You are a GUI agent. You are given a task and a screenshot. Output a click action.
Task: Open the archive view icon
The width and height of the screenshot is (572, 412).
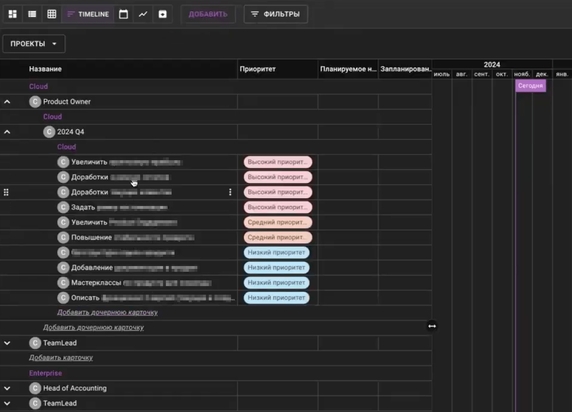click(163, 14)
